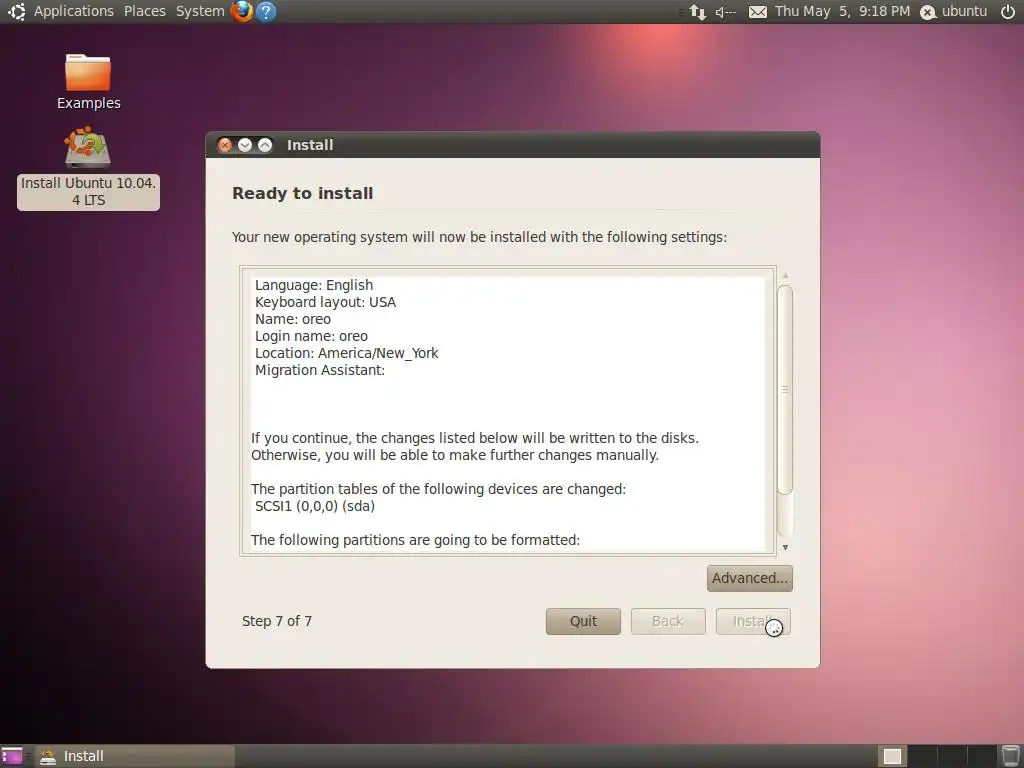
Task: Select Install Ubuntu 10.04.4 LTS desktop icon
Action: (x=88, y=168)
